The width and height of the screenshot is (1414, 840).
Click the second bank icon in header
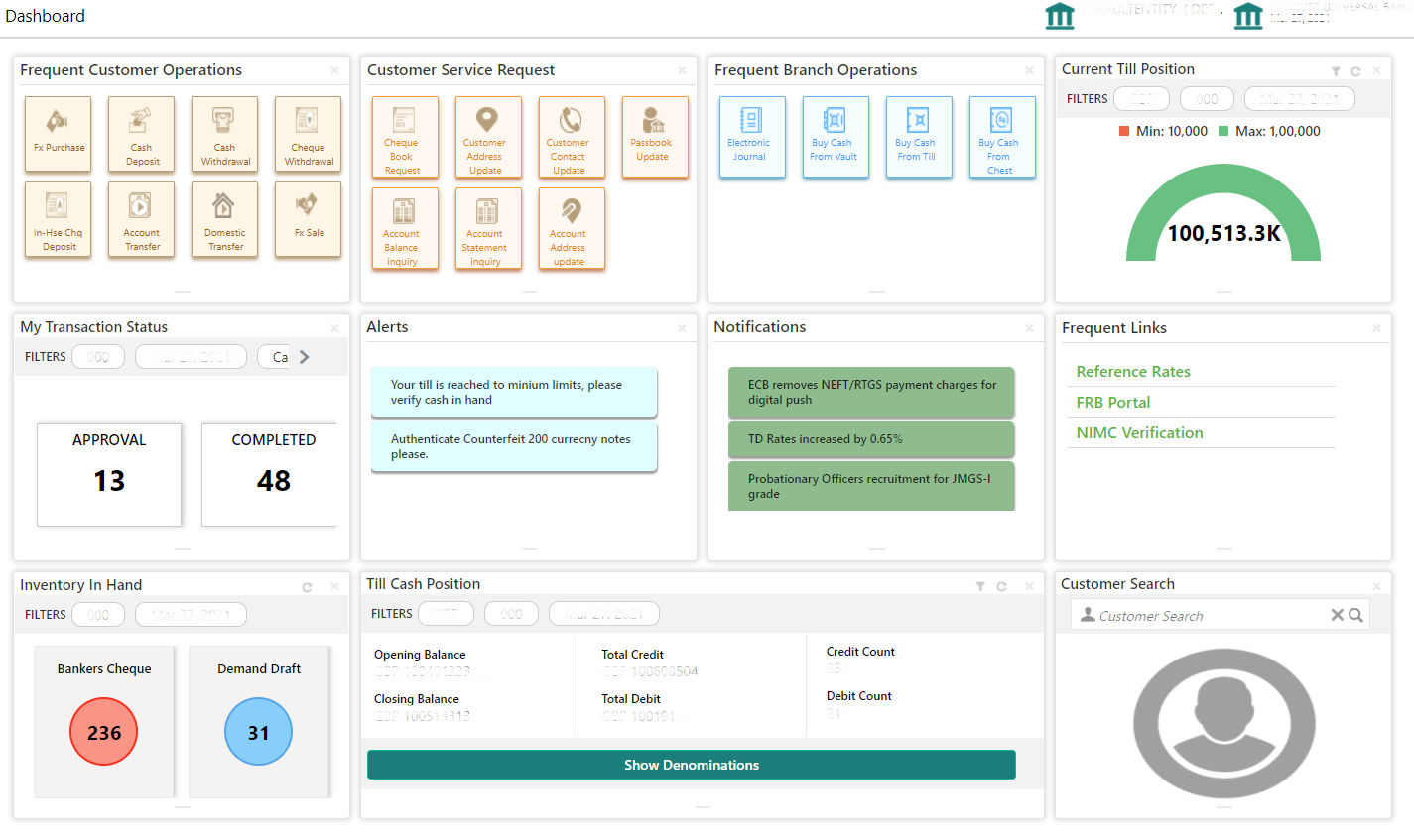pos(1248,16)
